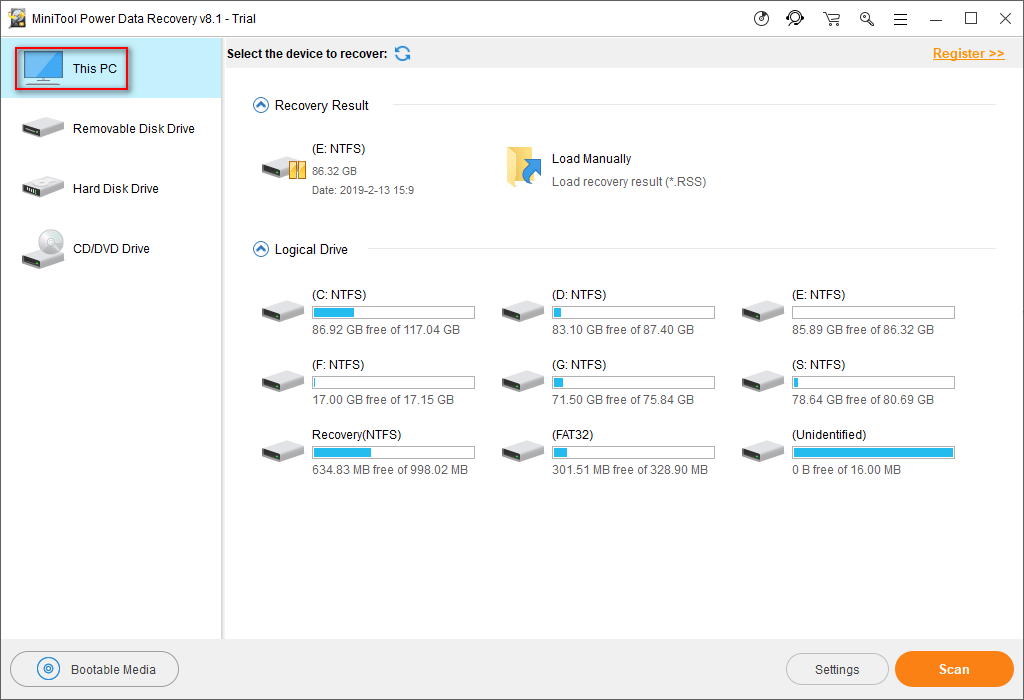The height and width of the screenshot is (700, 1024).
Task: Choose the (Unidentified) 16.00 MB drive
Action: tap(847, 451)
